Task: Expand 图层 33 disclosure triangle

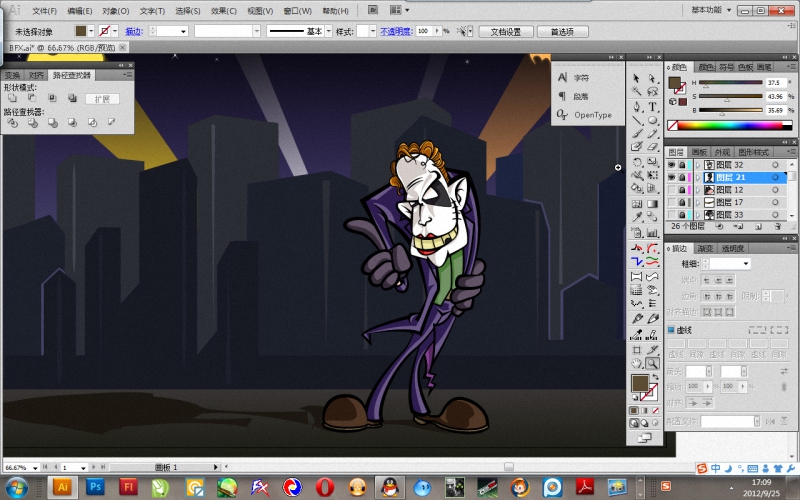Action: click(697, 215)
